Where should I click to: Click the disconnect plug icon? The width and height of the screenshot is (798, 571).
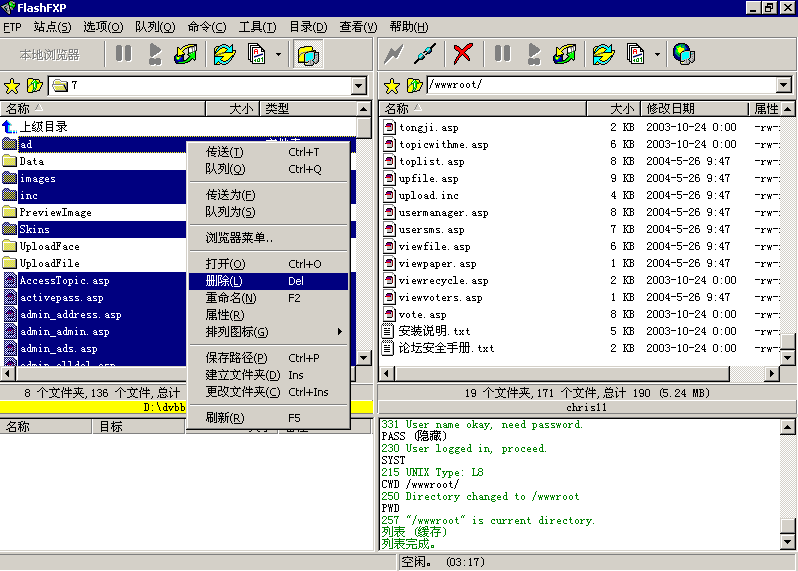(x=425, y=54)
